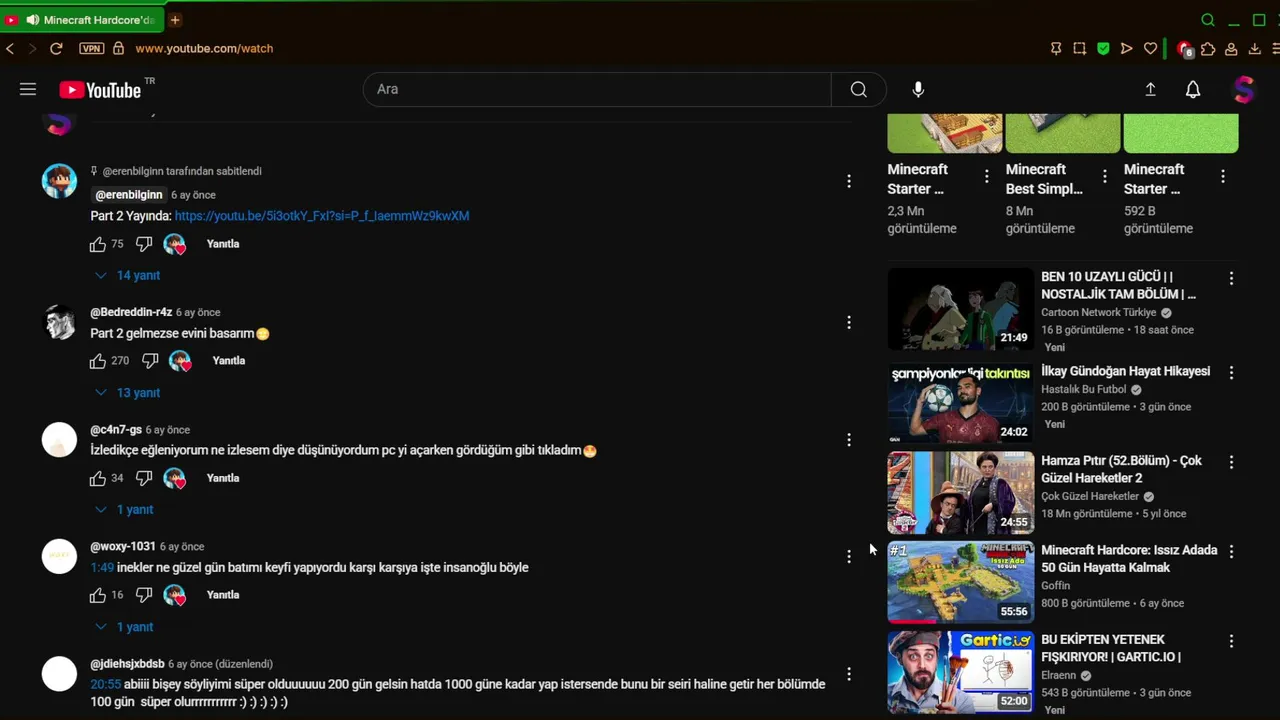Expand the 14 yanıt replies
Screen dimensions: 1280x720
point(127,275)
